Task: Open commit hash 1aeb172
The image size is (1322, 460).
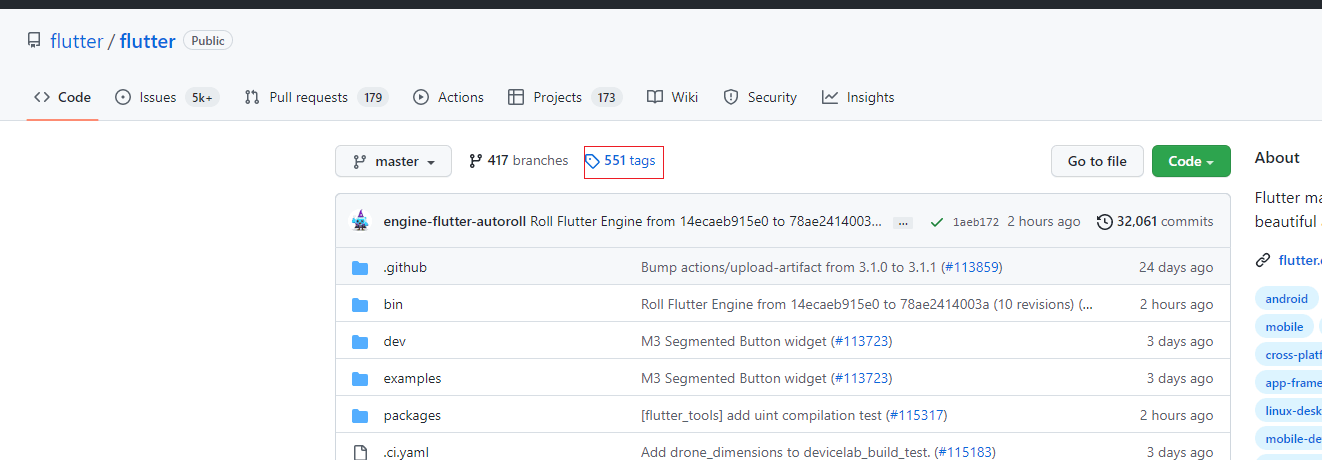Action: (x=976, y=222)
